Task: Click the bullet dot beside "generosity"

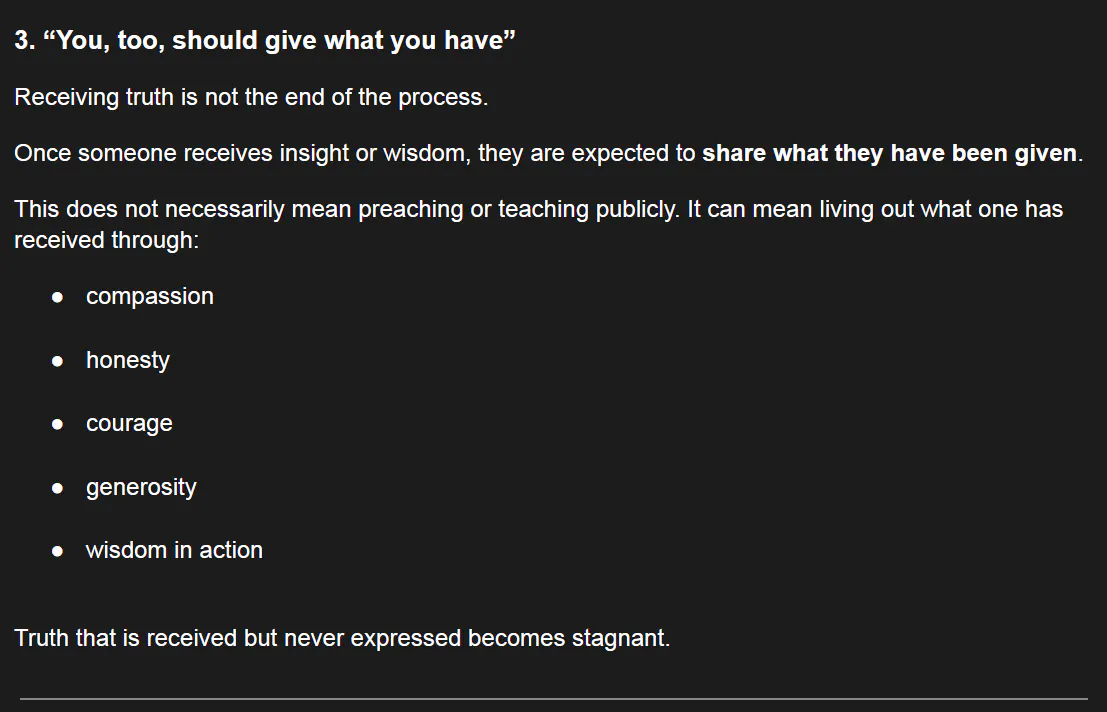Action: coord(58,488)
